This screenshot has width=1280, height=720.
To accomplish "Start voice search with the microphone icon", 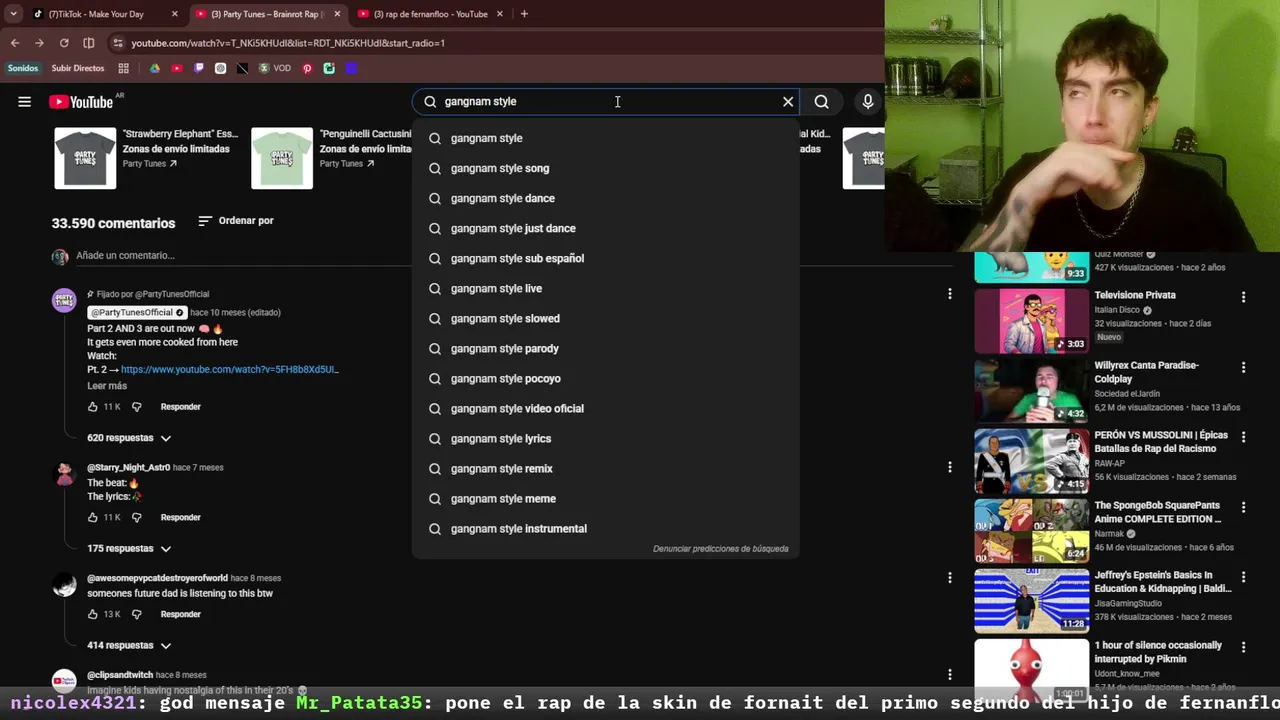I will click(867, 101).
